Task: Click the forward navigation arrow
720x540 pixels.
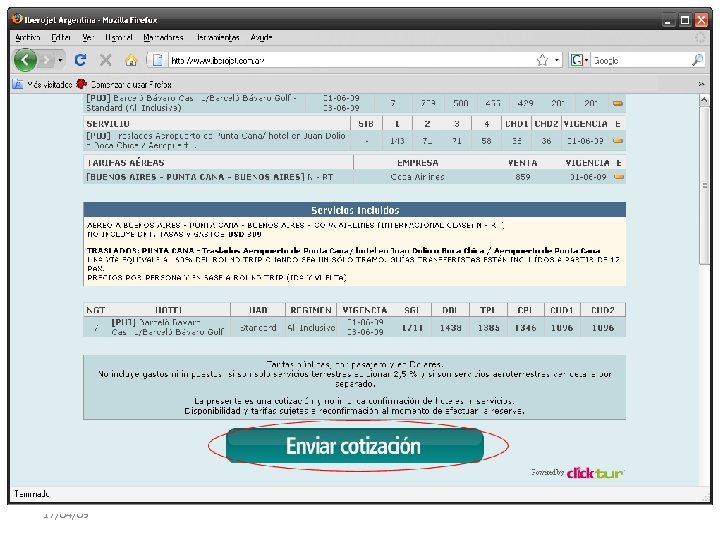Action: tap(46, 60)
